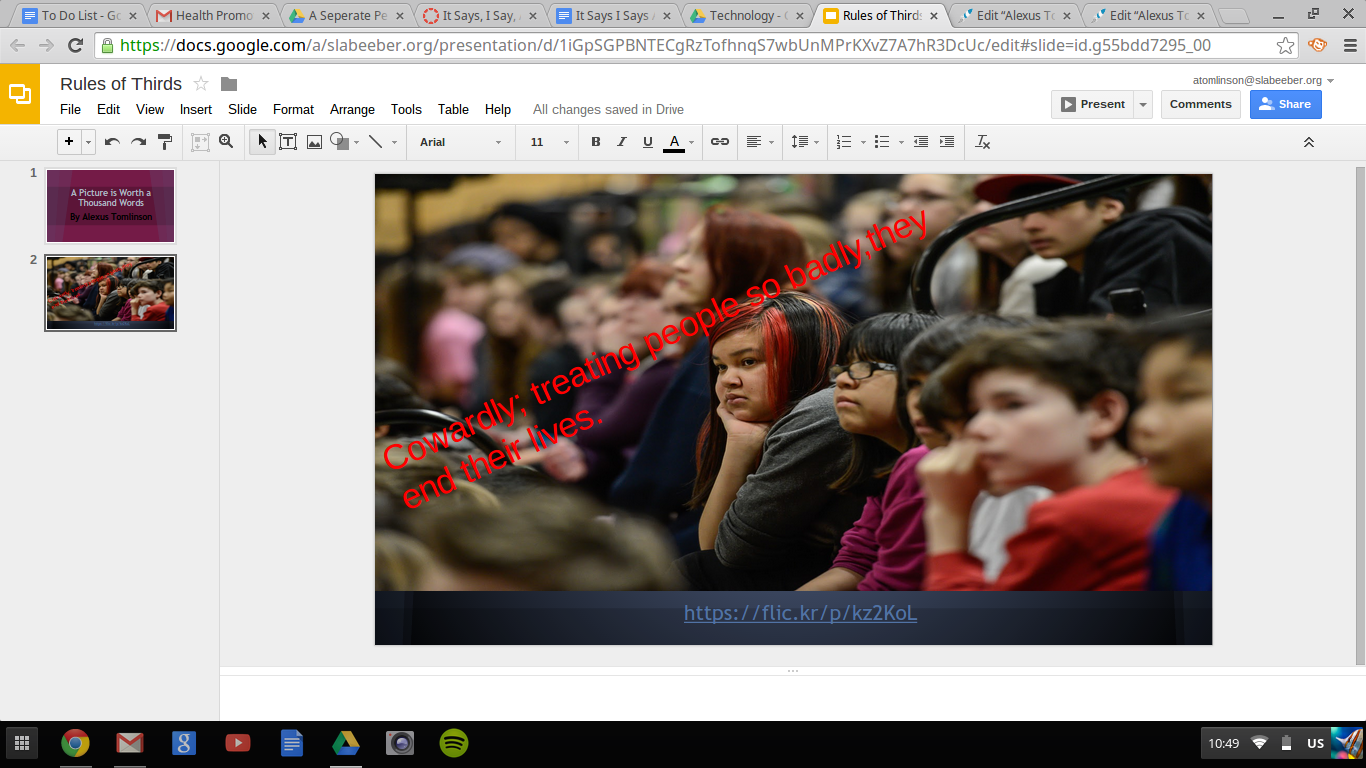Increase indent using toolbar icon

[947, 142]
